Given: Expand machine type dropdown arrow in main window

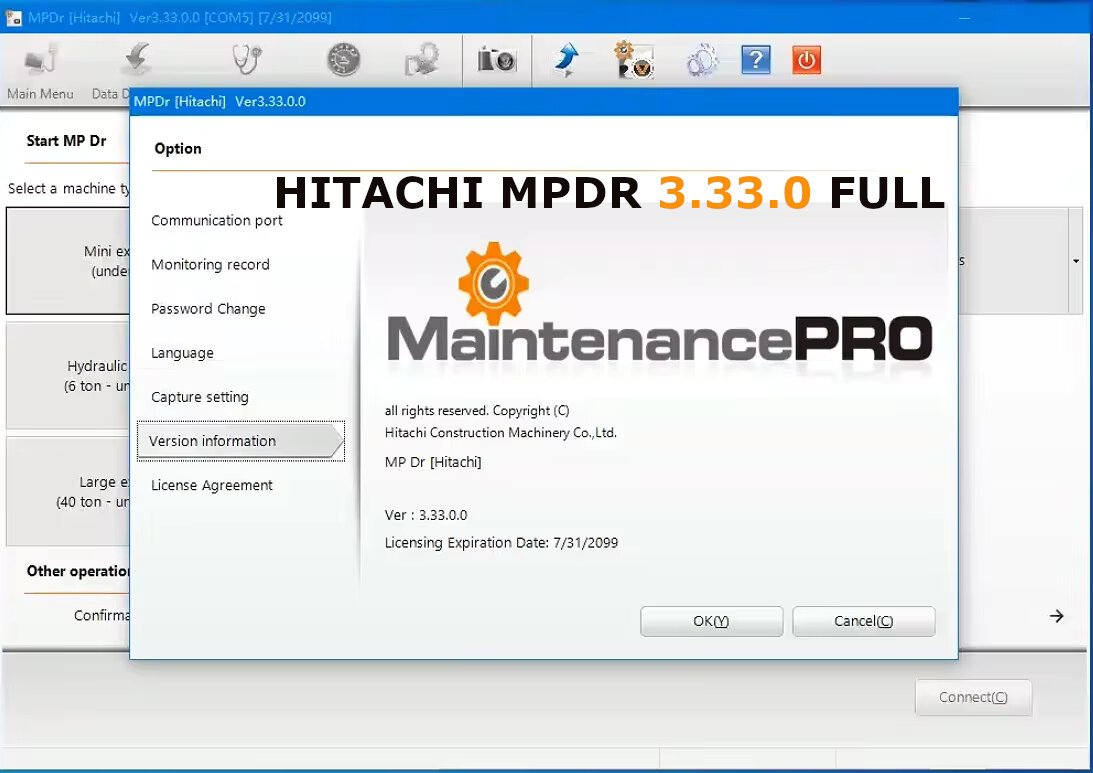Looking at the screenshot, I should 1076,261.
